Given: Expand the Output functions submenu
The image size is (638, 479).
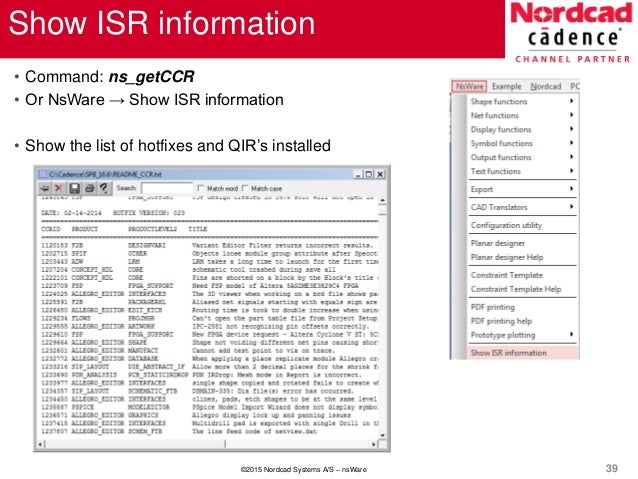Looking at the screenshot, I should click(x=523, y=157).
